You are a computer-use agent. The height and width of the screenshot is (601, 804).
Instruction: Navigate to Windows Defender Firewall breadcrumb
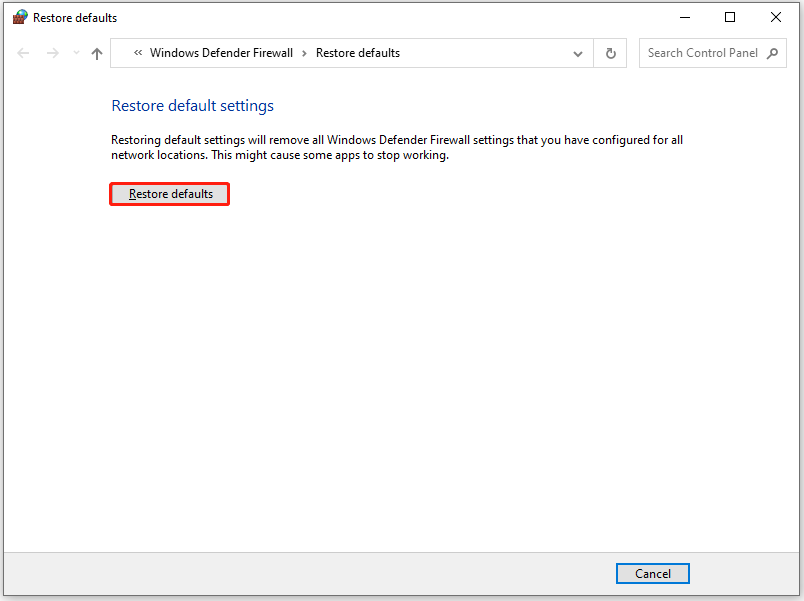point(221,53)
